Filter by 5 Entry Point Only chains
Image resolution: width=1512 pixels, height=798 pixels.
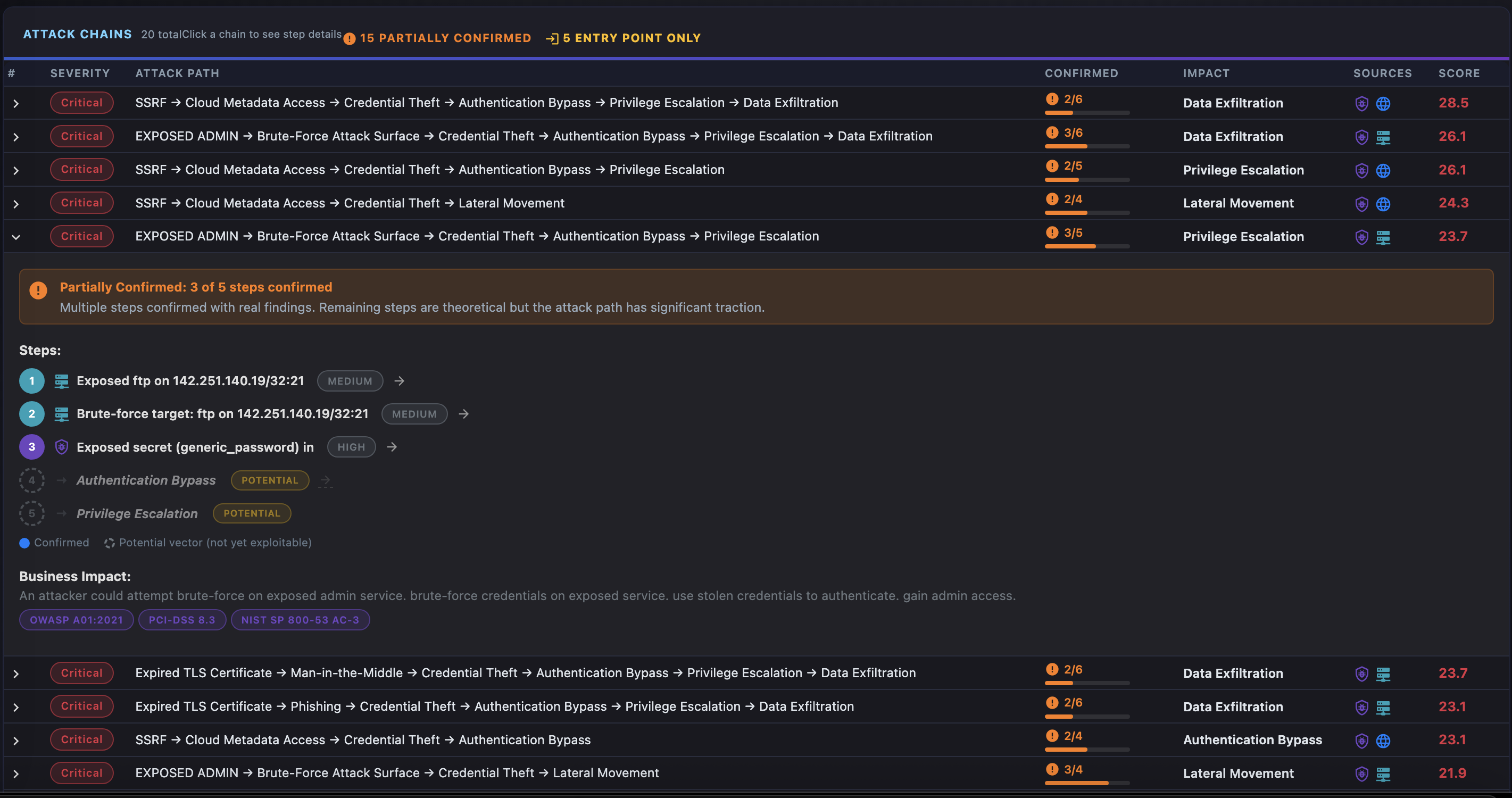click(x=624, y=38)
